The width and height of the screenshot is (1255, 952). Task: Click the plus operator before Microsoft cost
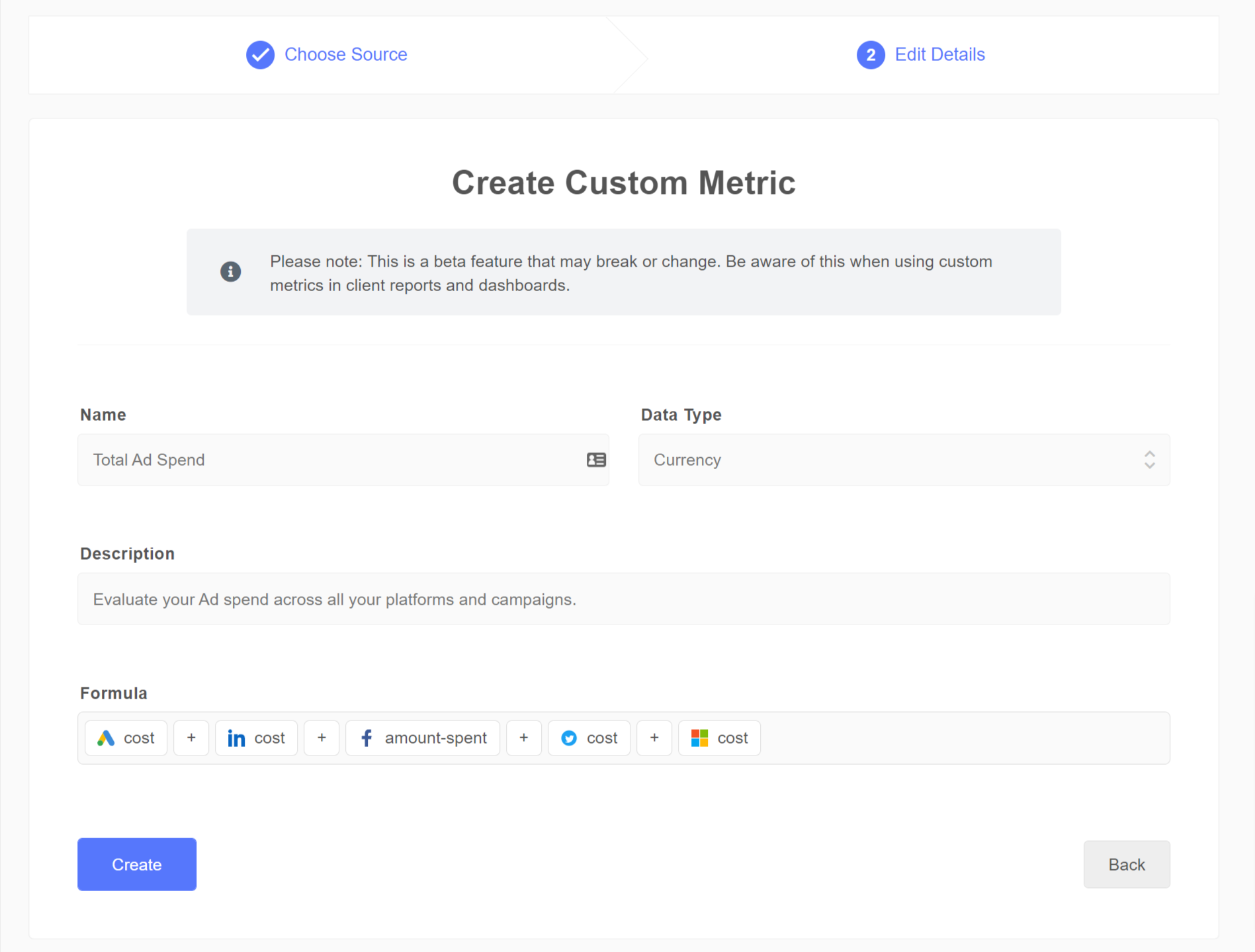(654, 738)
